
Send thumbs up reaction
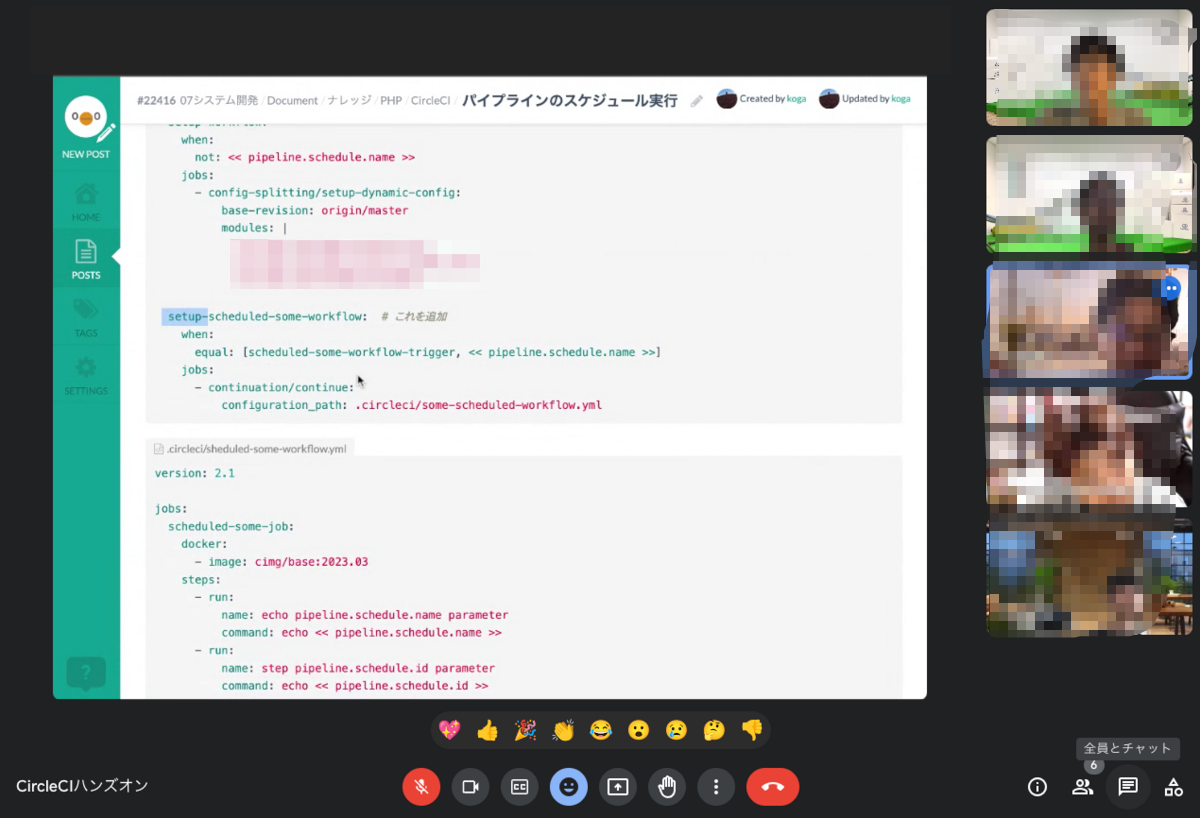[x=488, y=730]
